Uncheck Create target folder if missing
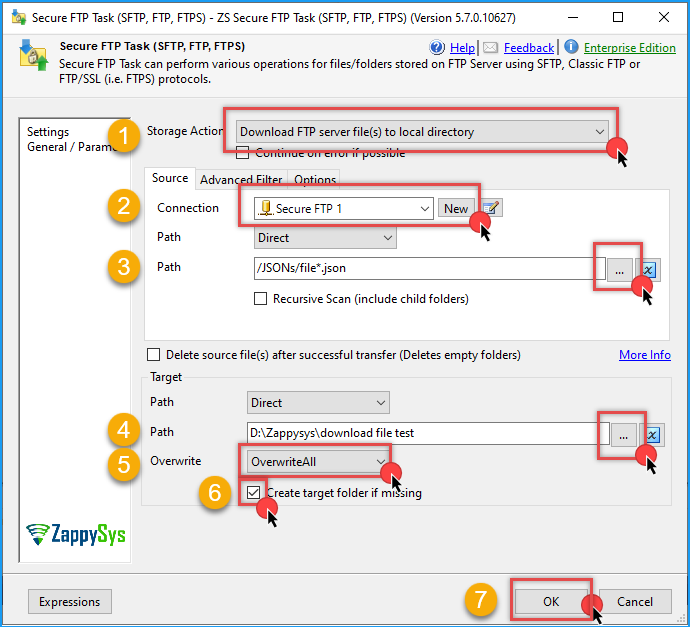690x627 pixels. click(x=253, y=492)
